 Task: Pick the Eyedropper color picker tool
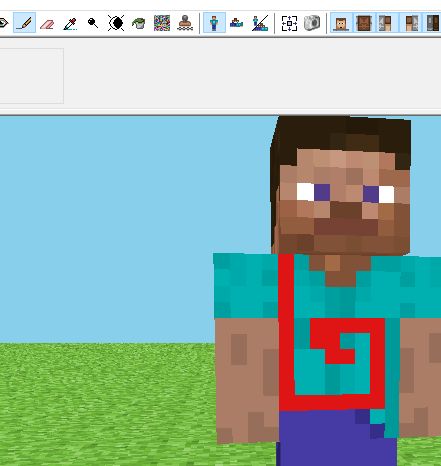tap(70, 23)
